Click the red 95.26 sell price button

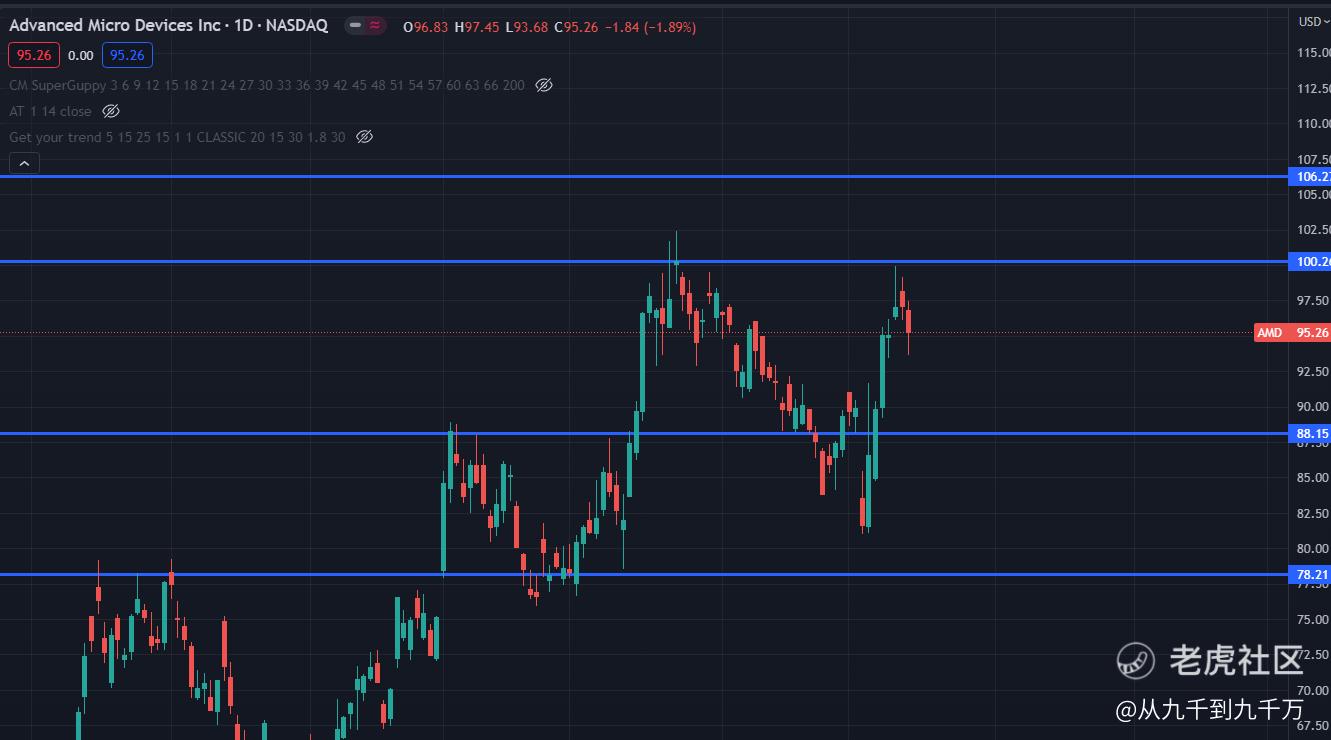point(34,56)
